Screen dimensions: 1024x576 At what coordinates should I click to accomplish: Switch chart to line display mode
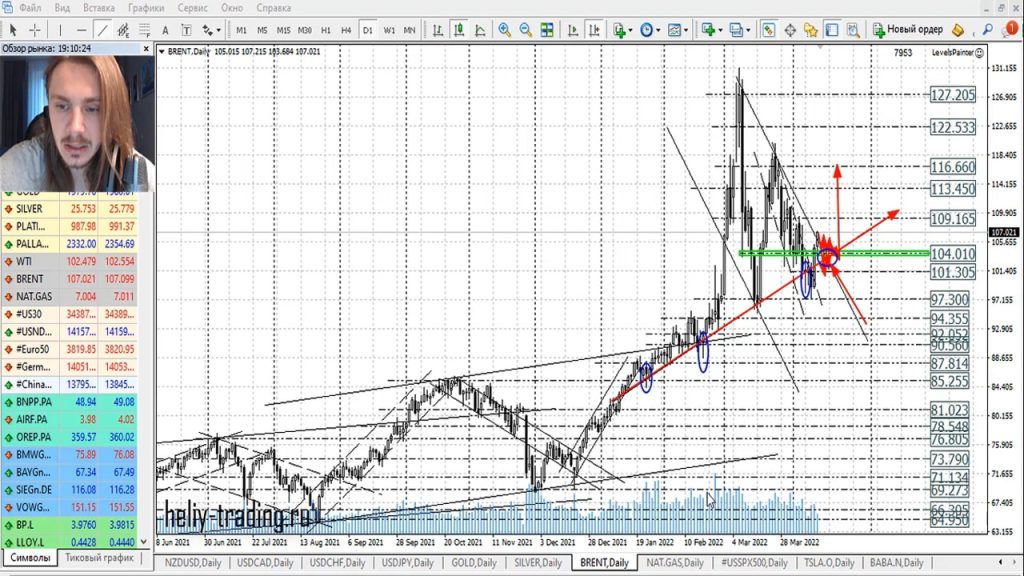click(479, 30)
